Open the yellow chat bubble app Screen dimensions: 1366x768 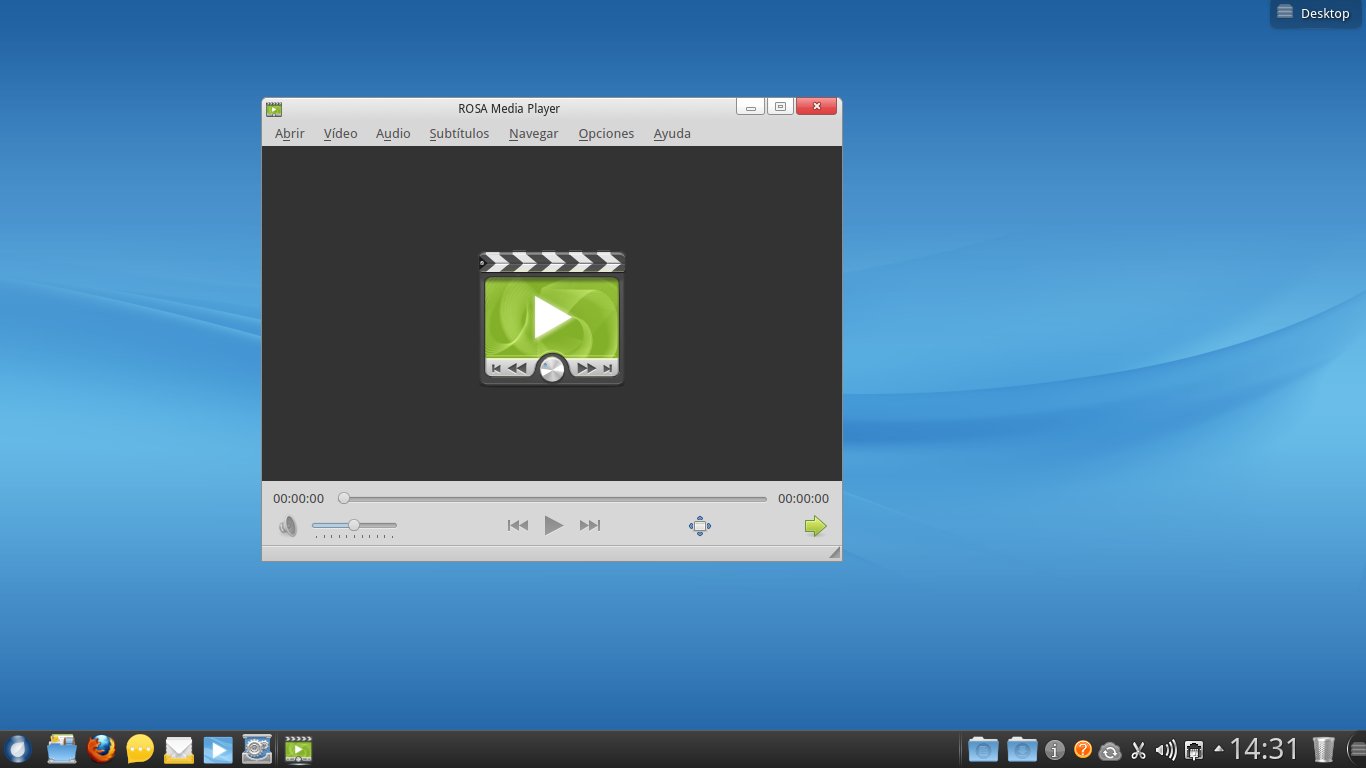140,749
